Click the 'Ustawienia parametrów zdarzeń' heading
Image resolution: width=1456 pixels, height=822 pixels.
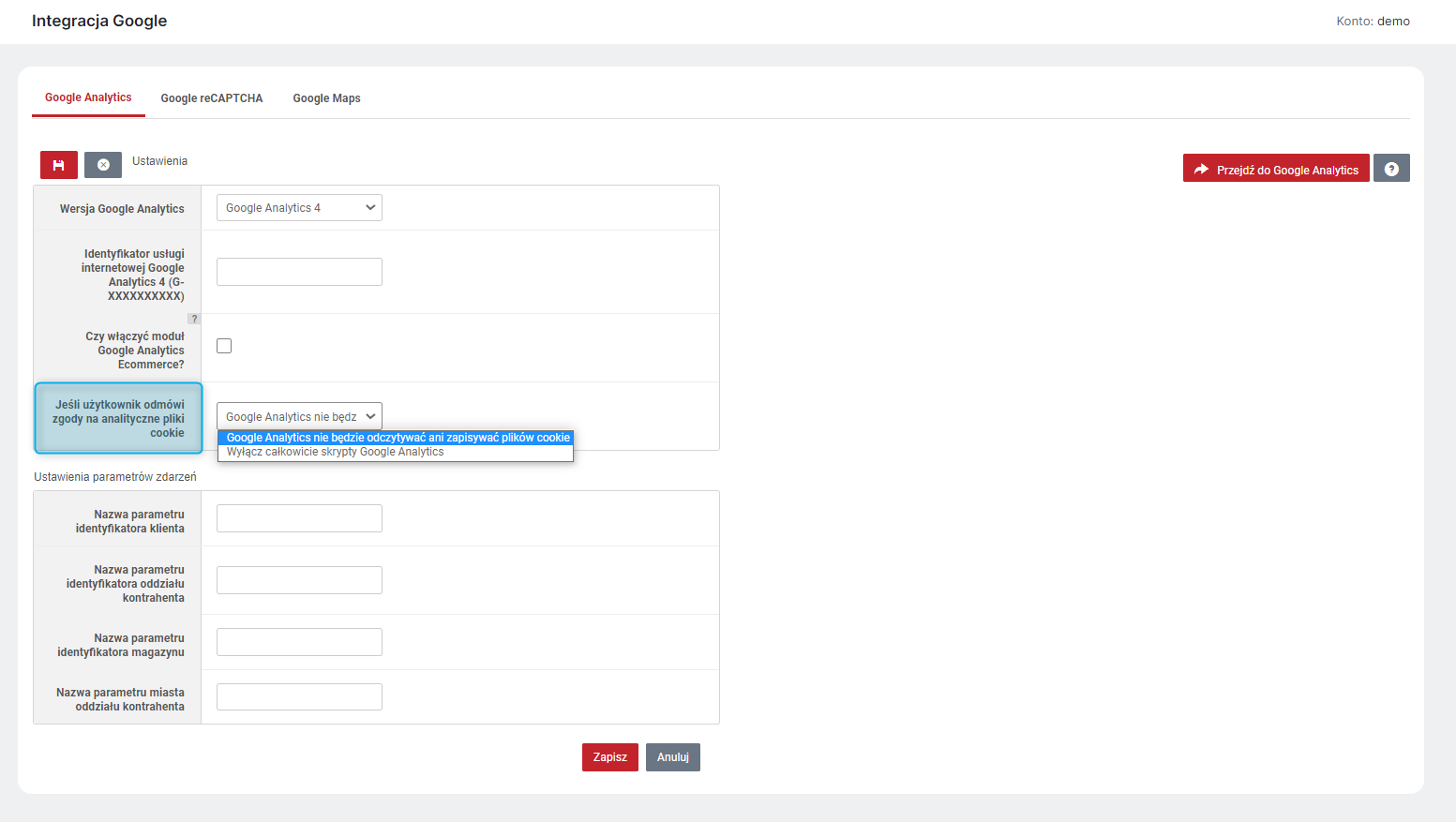tap(115, 477)
